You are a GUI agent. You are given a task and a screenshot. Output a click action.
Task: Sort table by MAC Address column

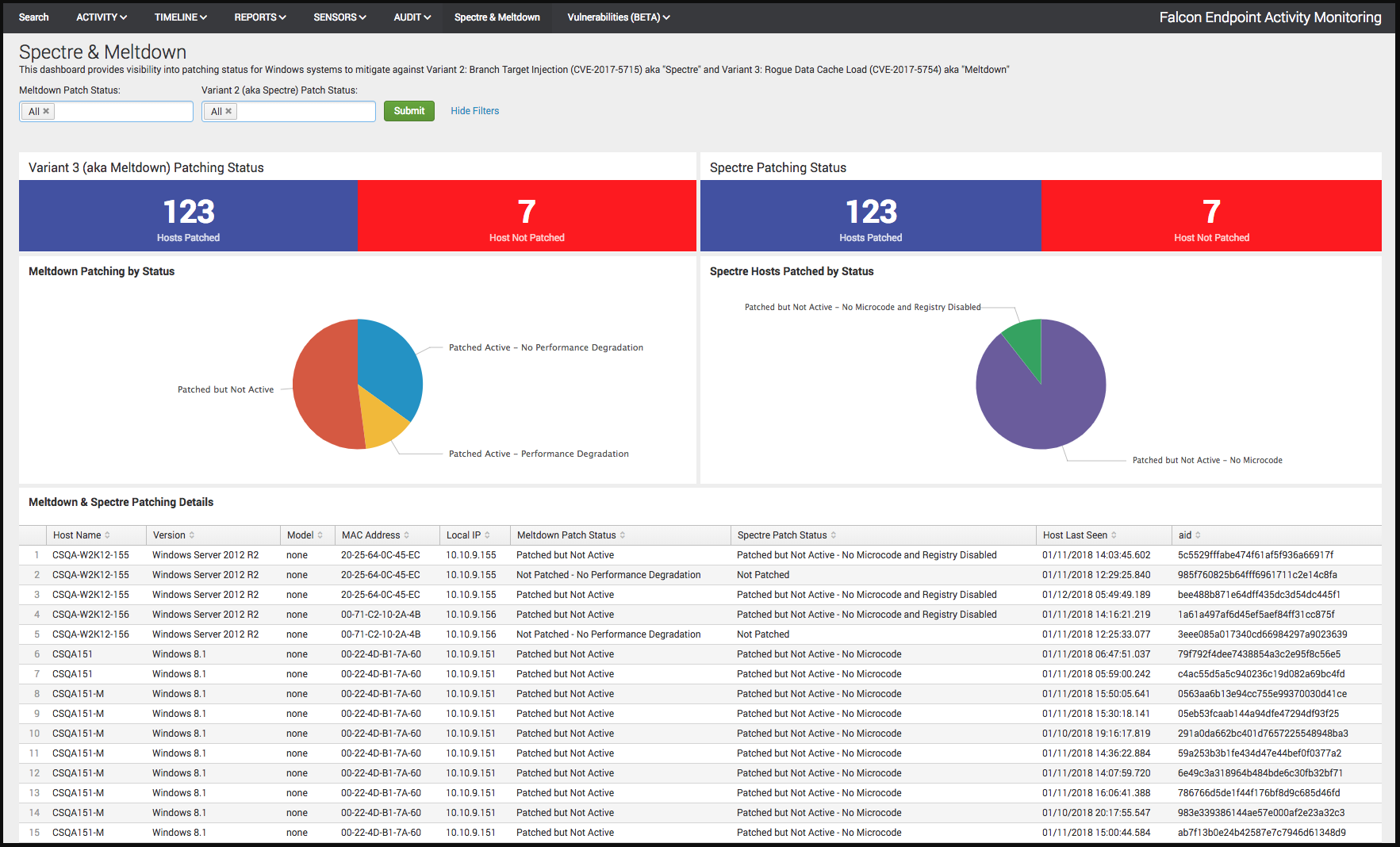[376, 535]
